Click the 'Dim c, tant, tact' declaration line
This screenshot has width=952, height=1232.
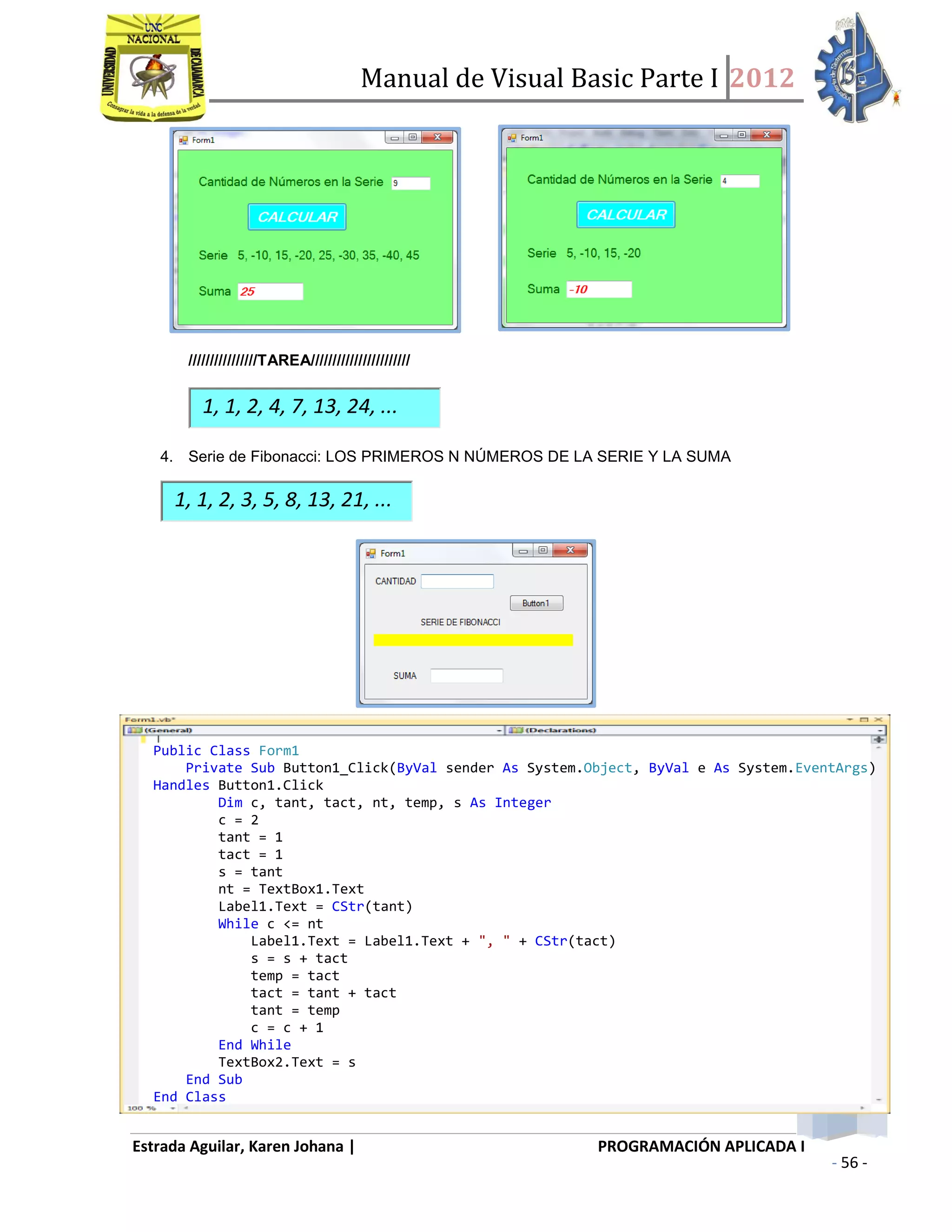point(384,802)
